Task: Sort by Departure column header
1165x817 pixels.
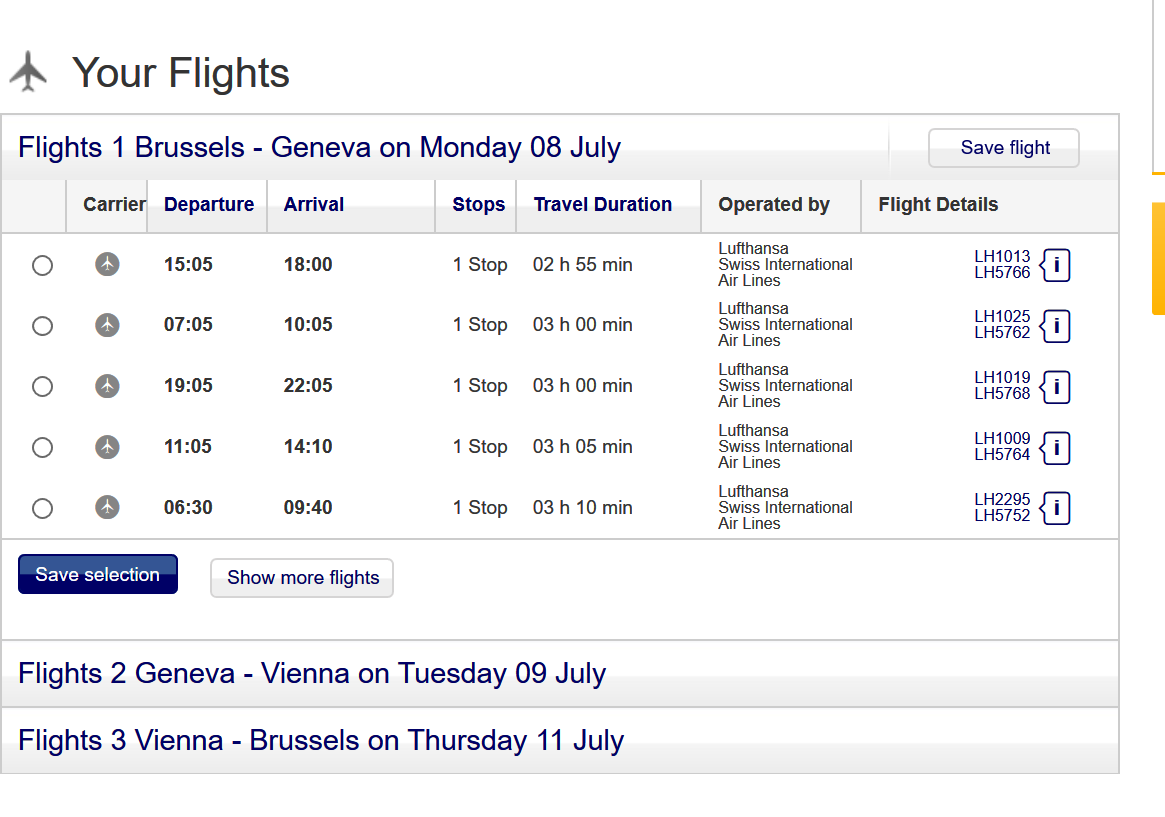Action: 209,204
